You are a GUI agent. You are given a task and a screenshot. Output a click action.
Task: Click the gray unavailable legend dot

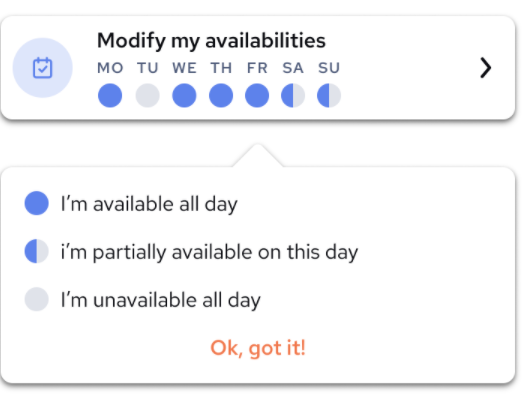37,299
